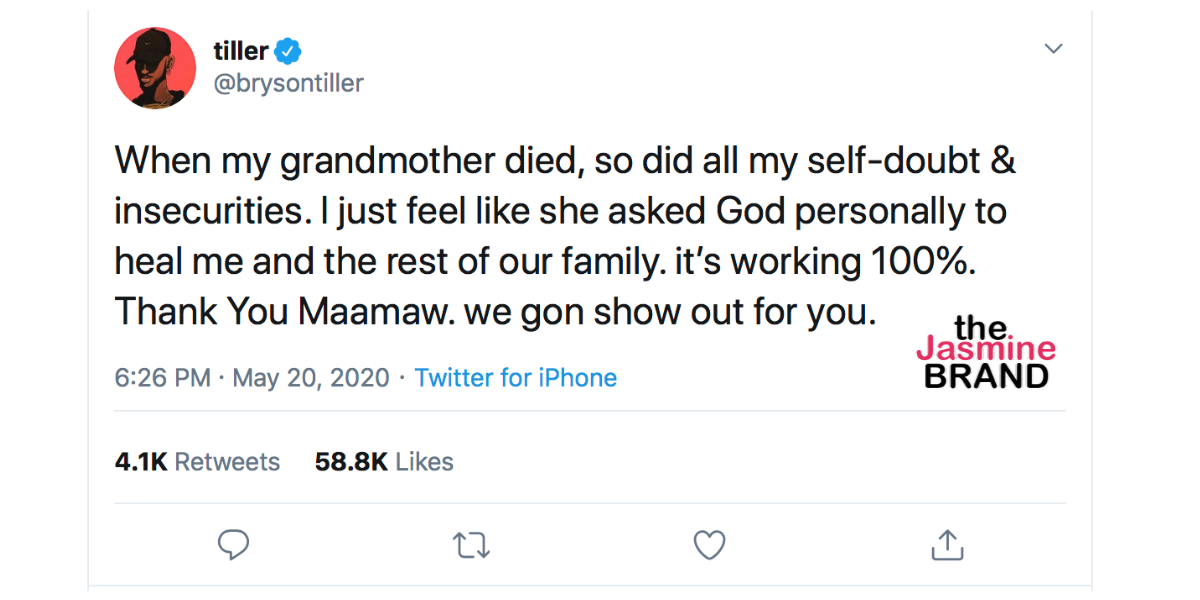The image size is (1200, 600).
Task: Open the @brysontiller profile handle
Action: click(x=290, y=84)
